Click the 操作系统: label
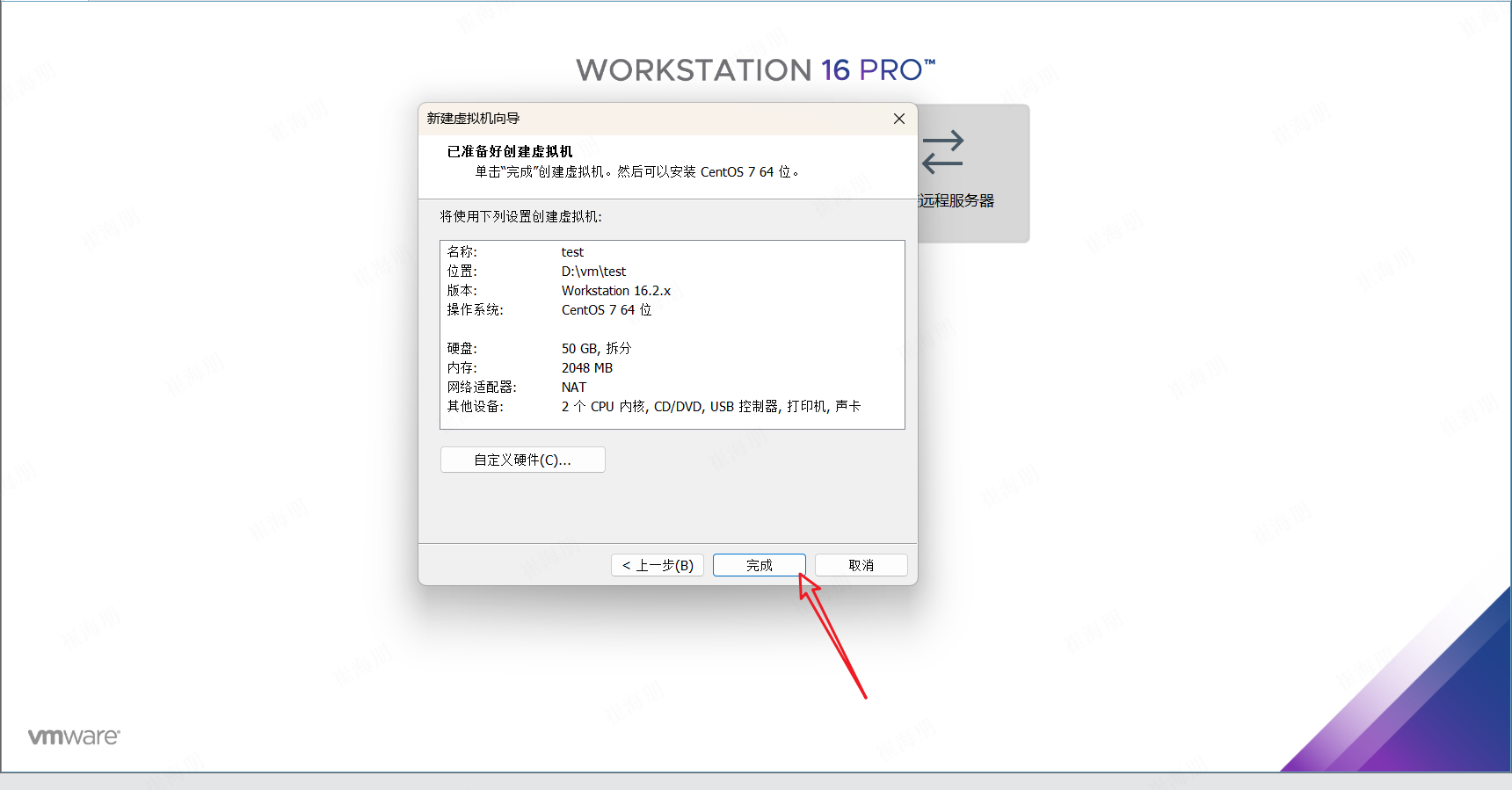Viewport: 1512px width, 790px height. 476,310
